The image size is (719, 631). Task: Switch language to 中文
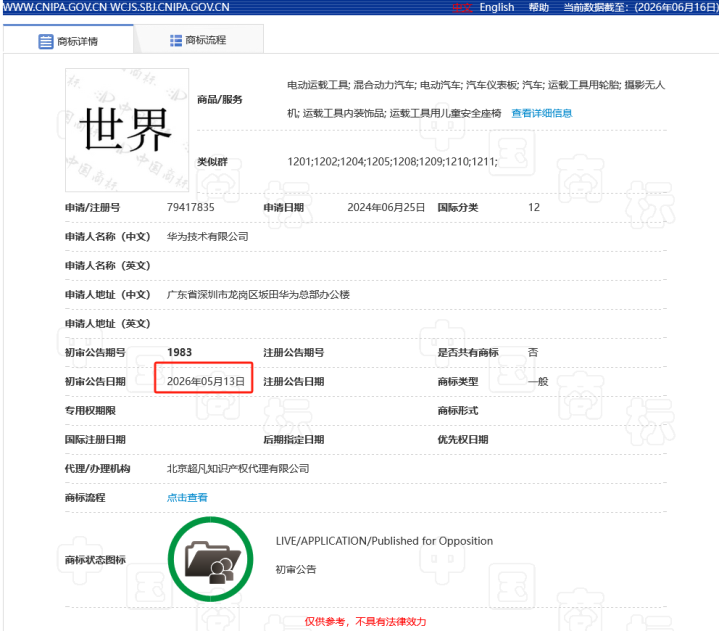[462, 7]
